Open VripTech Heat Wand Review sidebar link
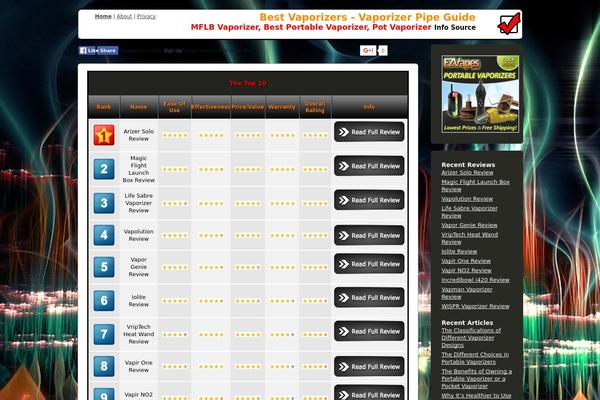 click(x=470, y=238)
